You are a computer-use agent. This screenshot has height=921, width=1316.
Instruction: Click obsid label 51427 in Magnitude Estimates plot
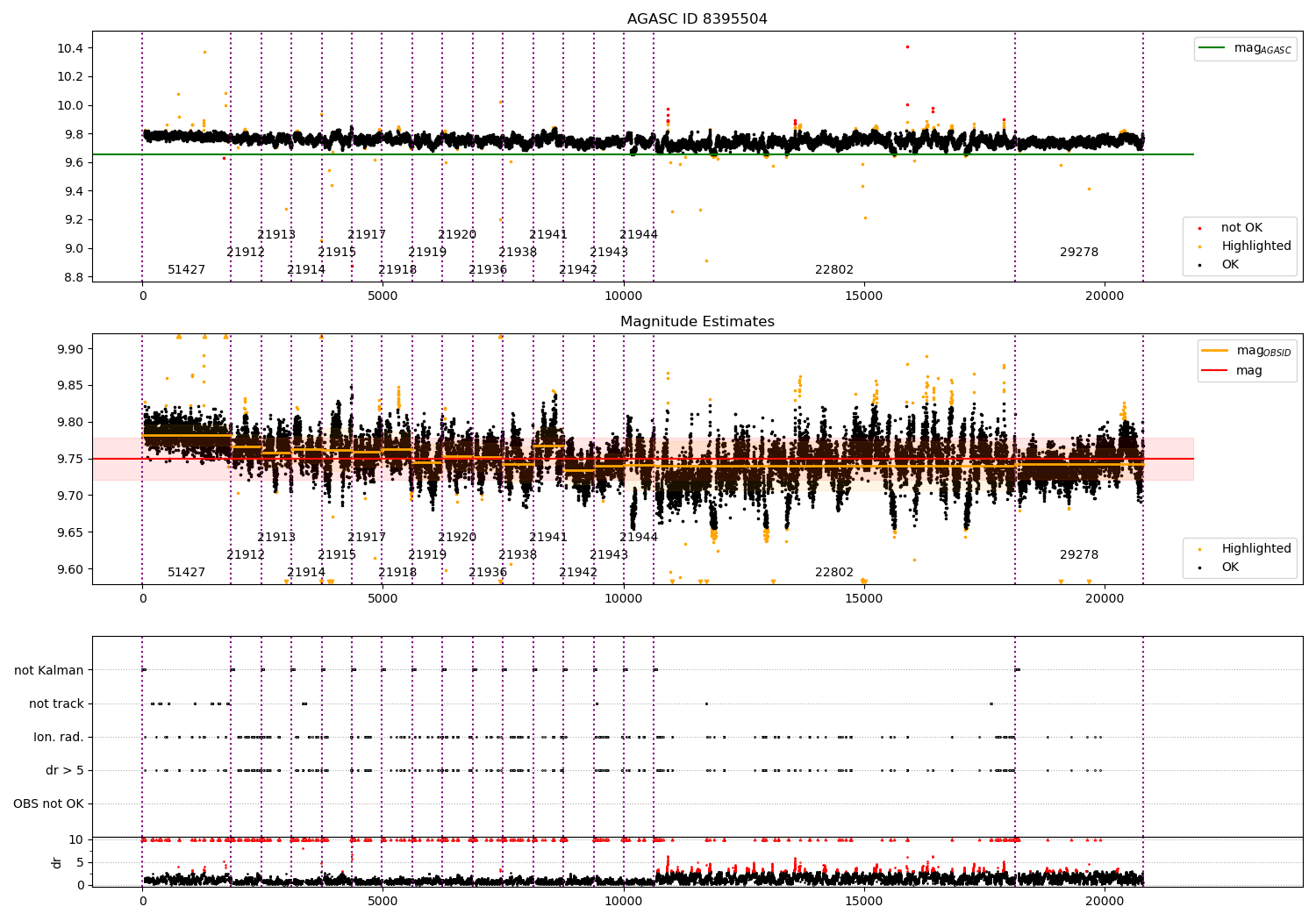(186, 572)
